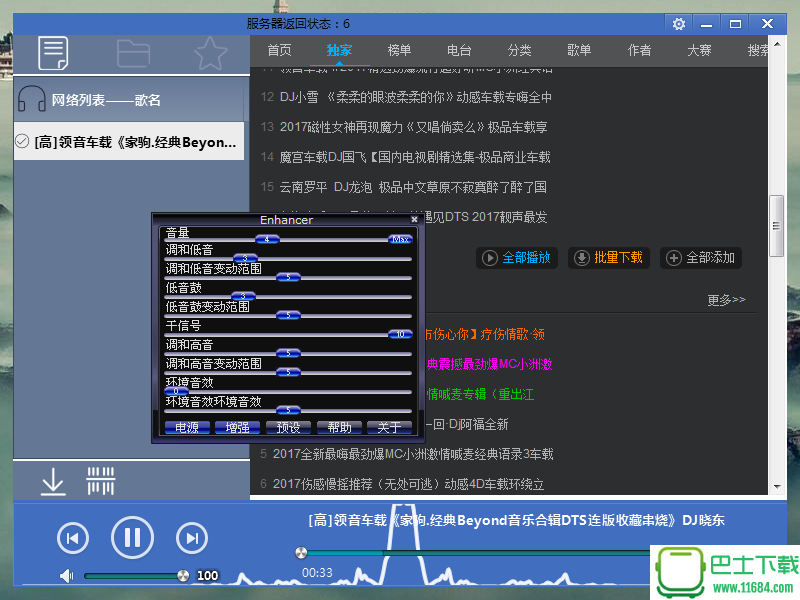The image size is (800, 600).
Task: Click the playback progress bar handle
Action: click(x=301, y=553)
